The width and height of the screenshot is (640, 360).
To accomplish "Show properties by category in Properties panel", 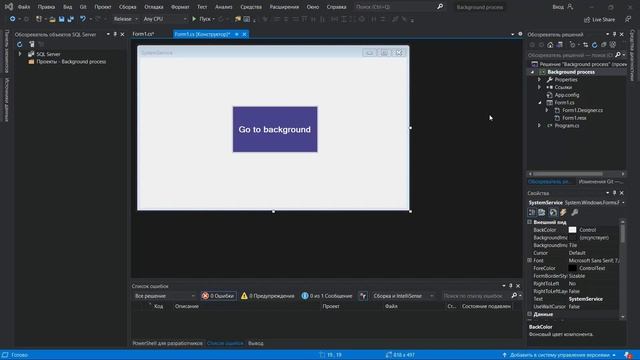I will coord(532,212).
